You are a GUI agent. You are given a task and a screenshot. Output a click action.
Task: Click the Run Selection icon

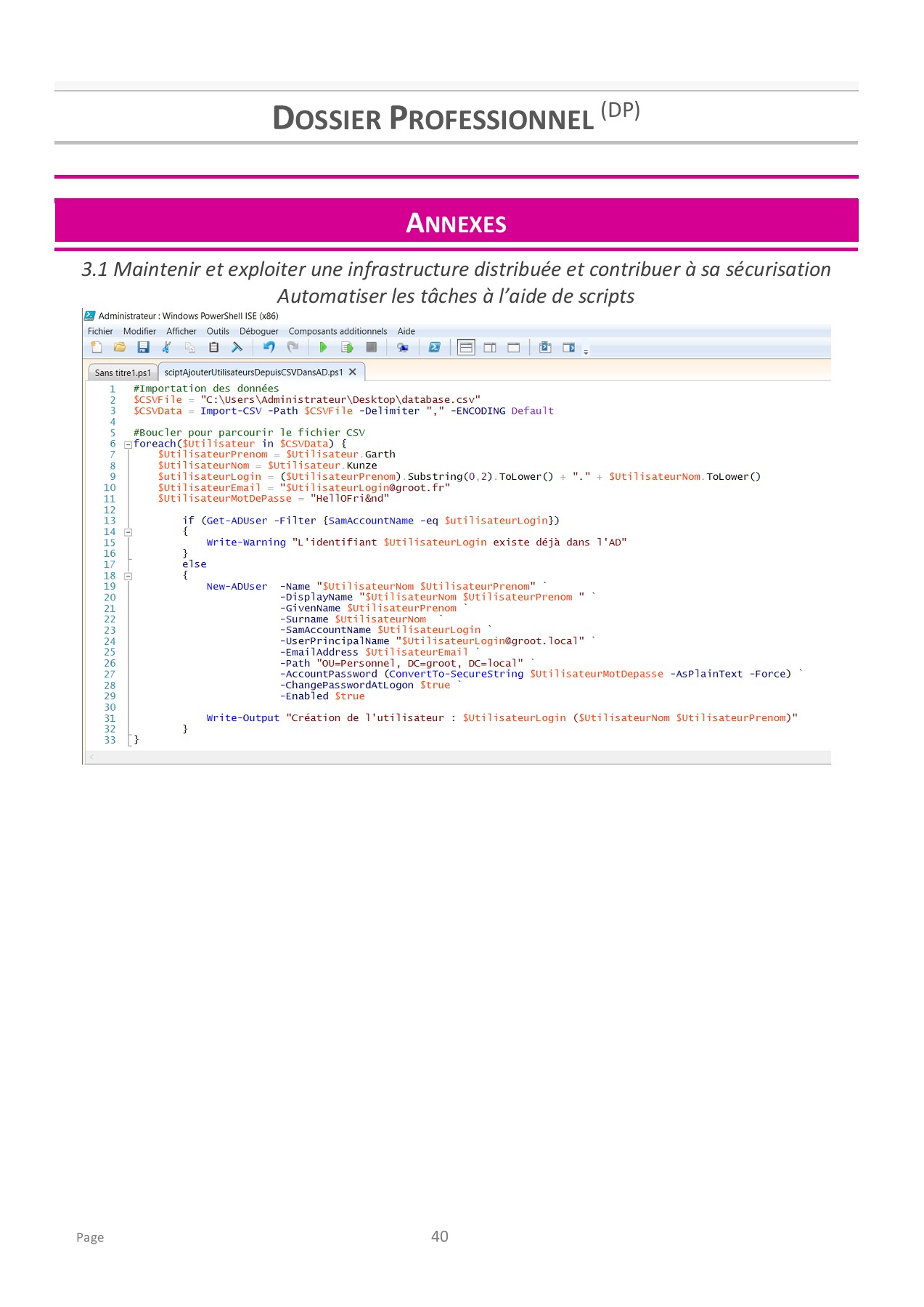347,348
